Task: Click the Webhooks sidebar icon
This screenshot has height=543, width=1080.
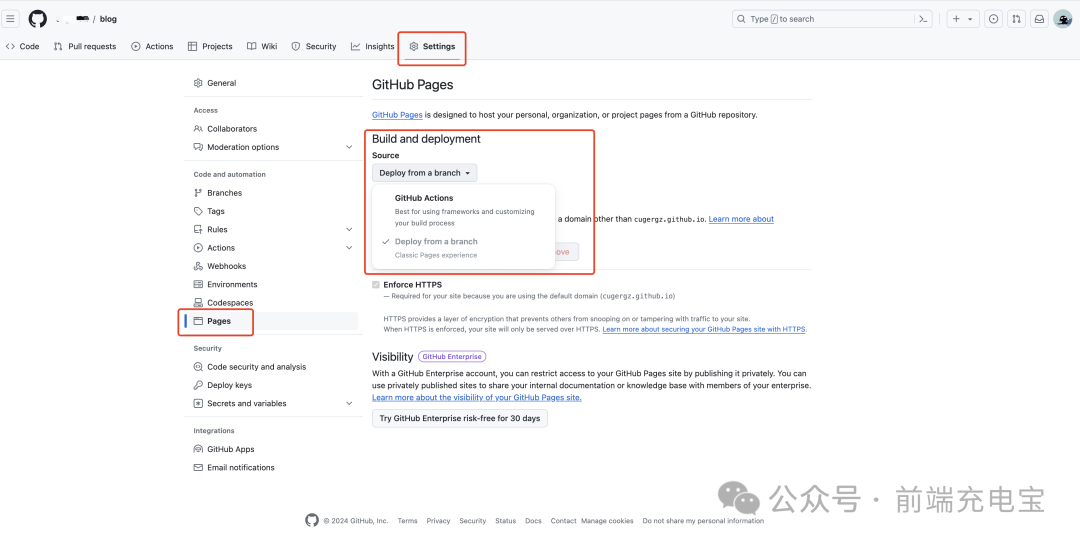Action: pyautogui.click(x=198, y=266)
